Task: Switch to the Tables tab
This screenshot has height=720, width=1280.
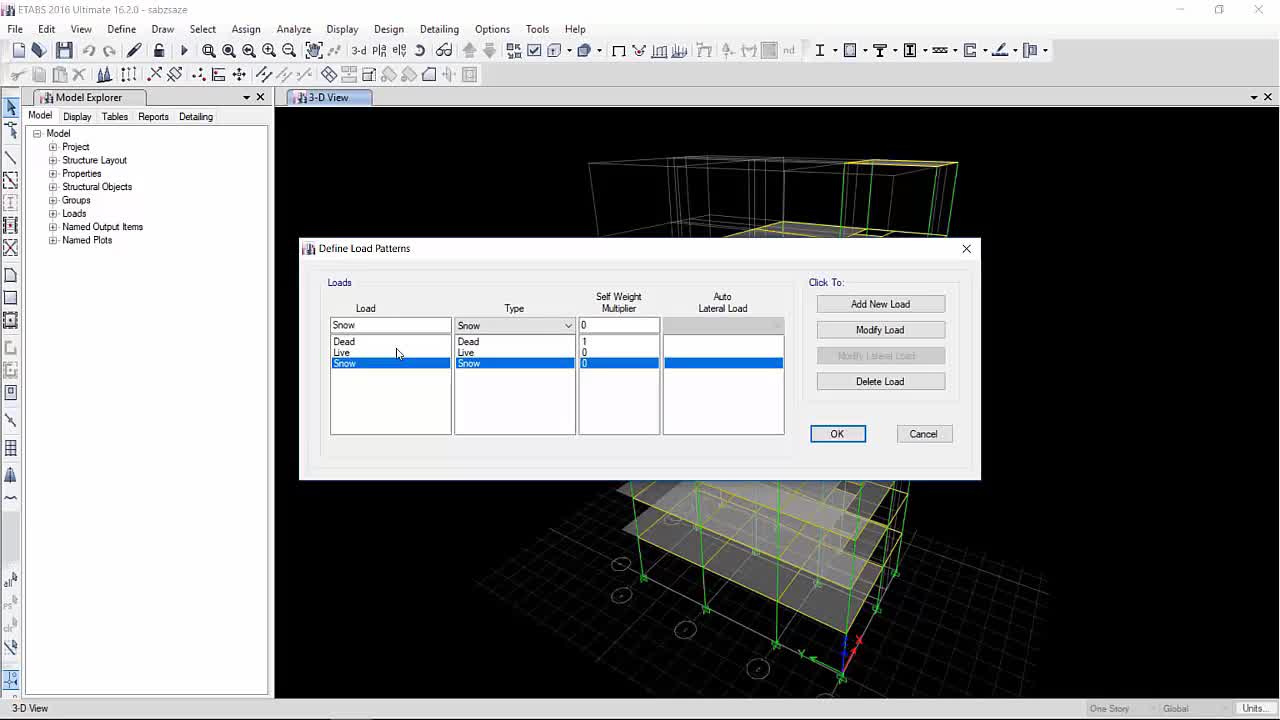Action: (115, 117)
